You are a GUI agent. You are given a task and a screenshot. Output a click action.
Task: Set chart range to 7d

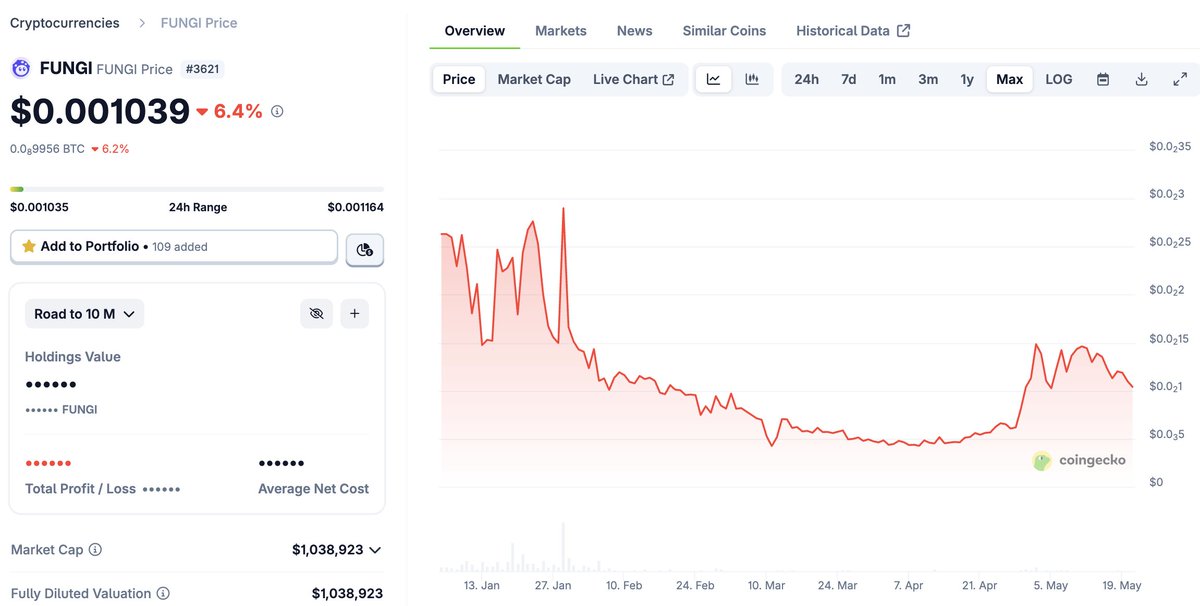[848, 79]
